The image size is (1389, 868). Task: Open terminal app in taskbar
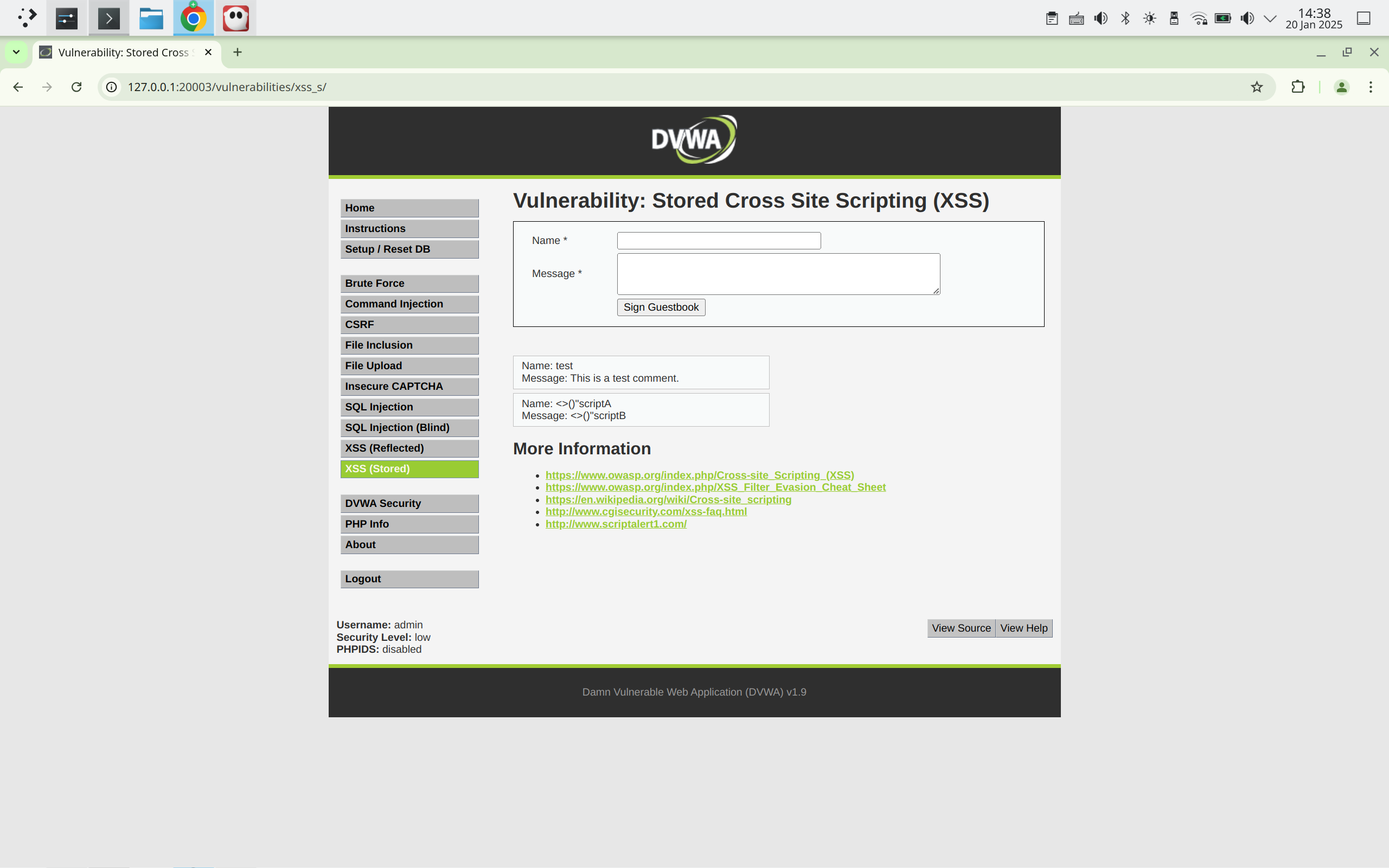(108, 18)
